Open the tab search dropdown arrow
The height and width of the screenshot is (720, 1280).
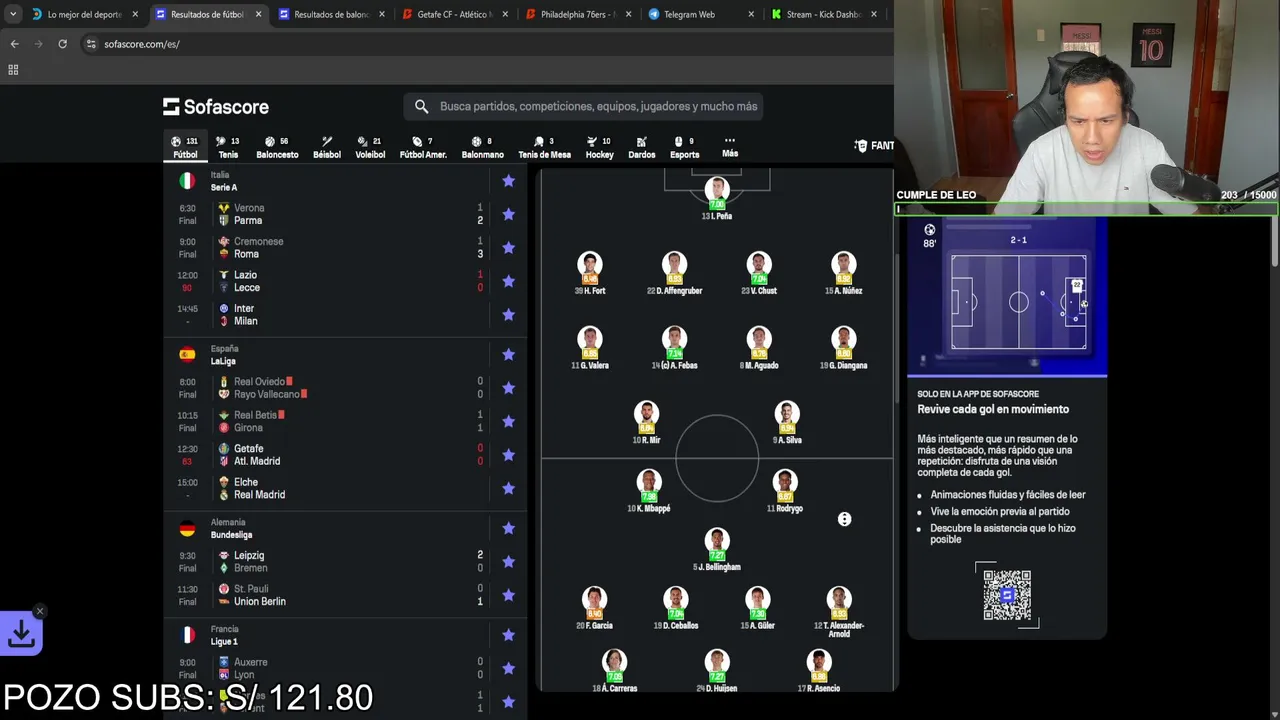click(x=13, y=14)
